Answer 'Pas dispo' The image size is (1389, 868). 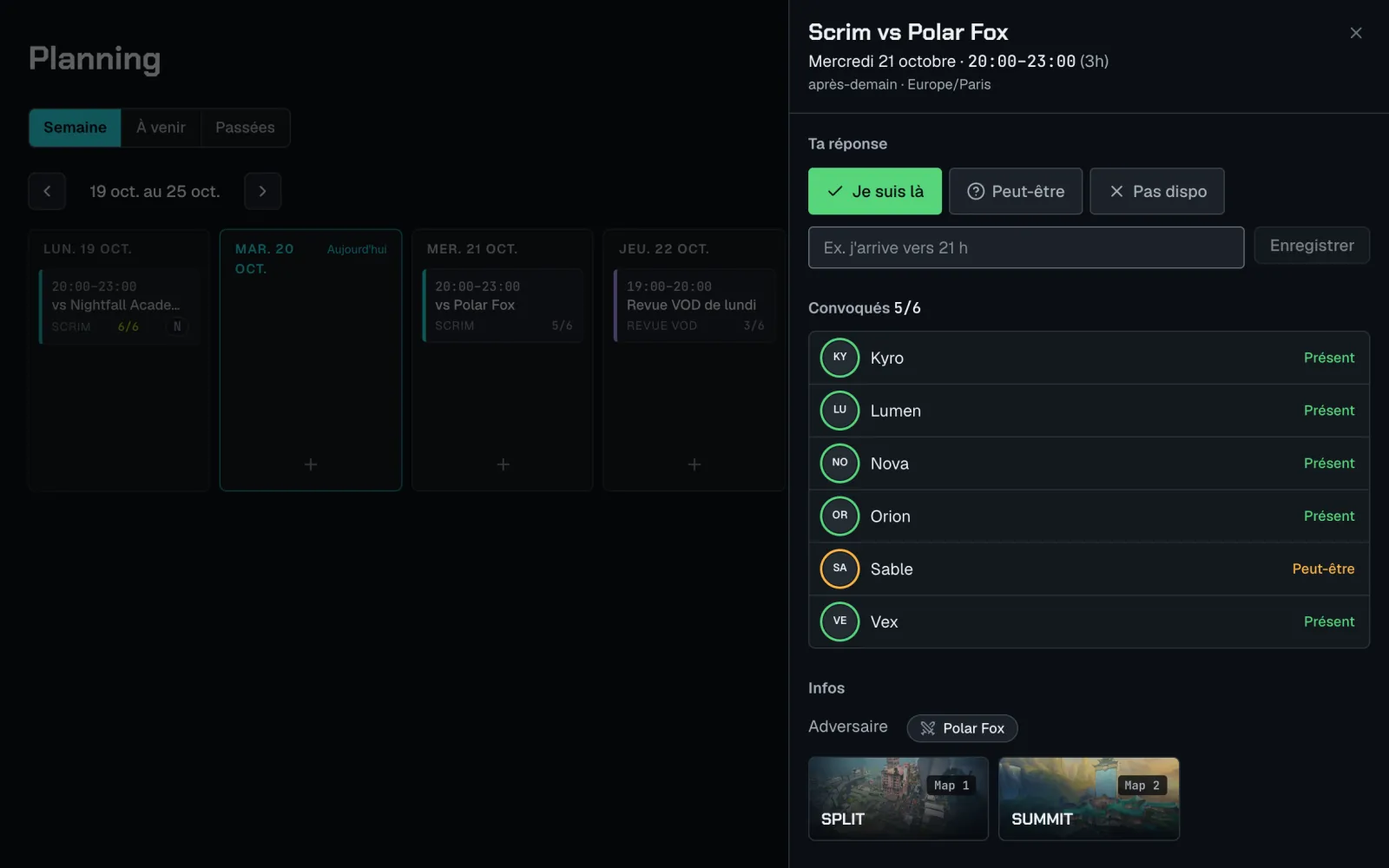1156,191
